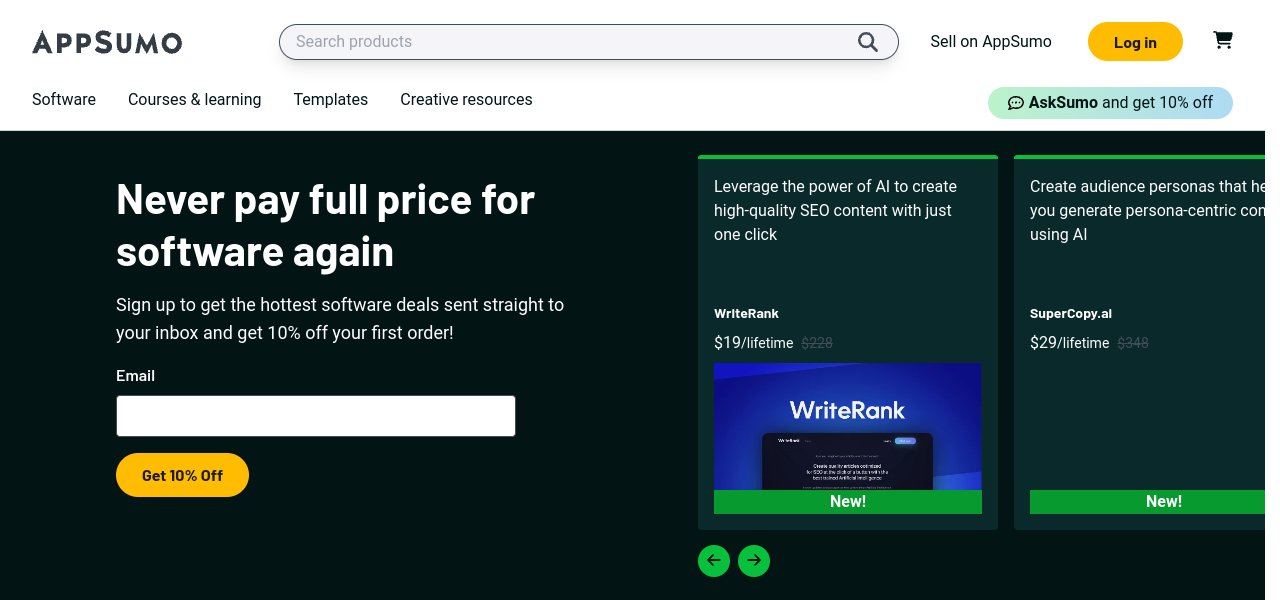Screen dimensions: 1280x600
Task: Open the WriteRank preview image
Action: (x=847, y=426)
